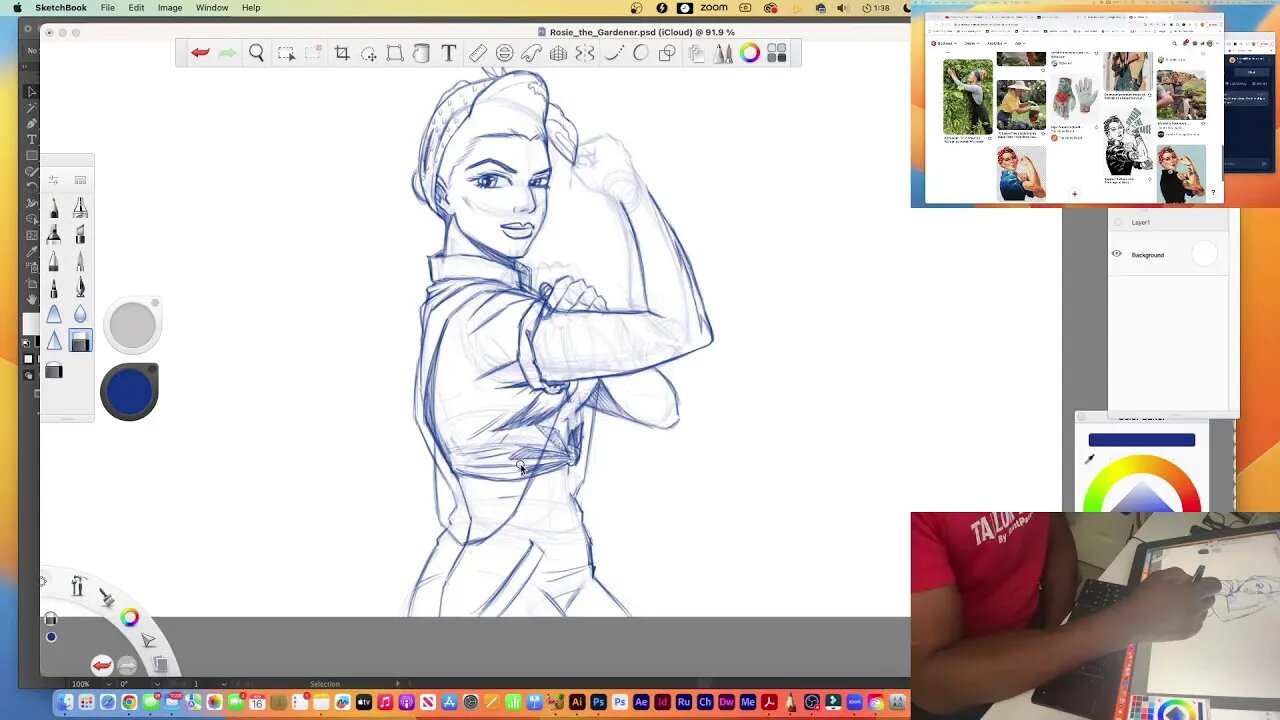Viewport: 1280px width, 720px height.
Task: Open the Brush Library from toolbar
Action: coord(722,53)
